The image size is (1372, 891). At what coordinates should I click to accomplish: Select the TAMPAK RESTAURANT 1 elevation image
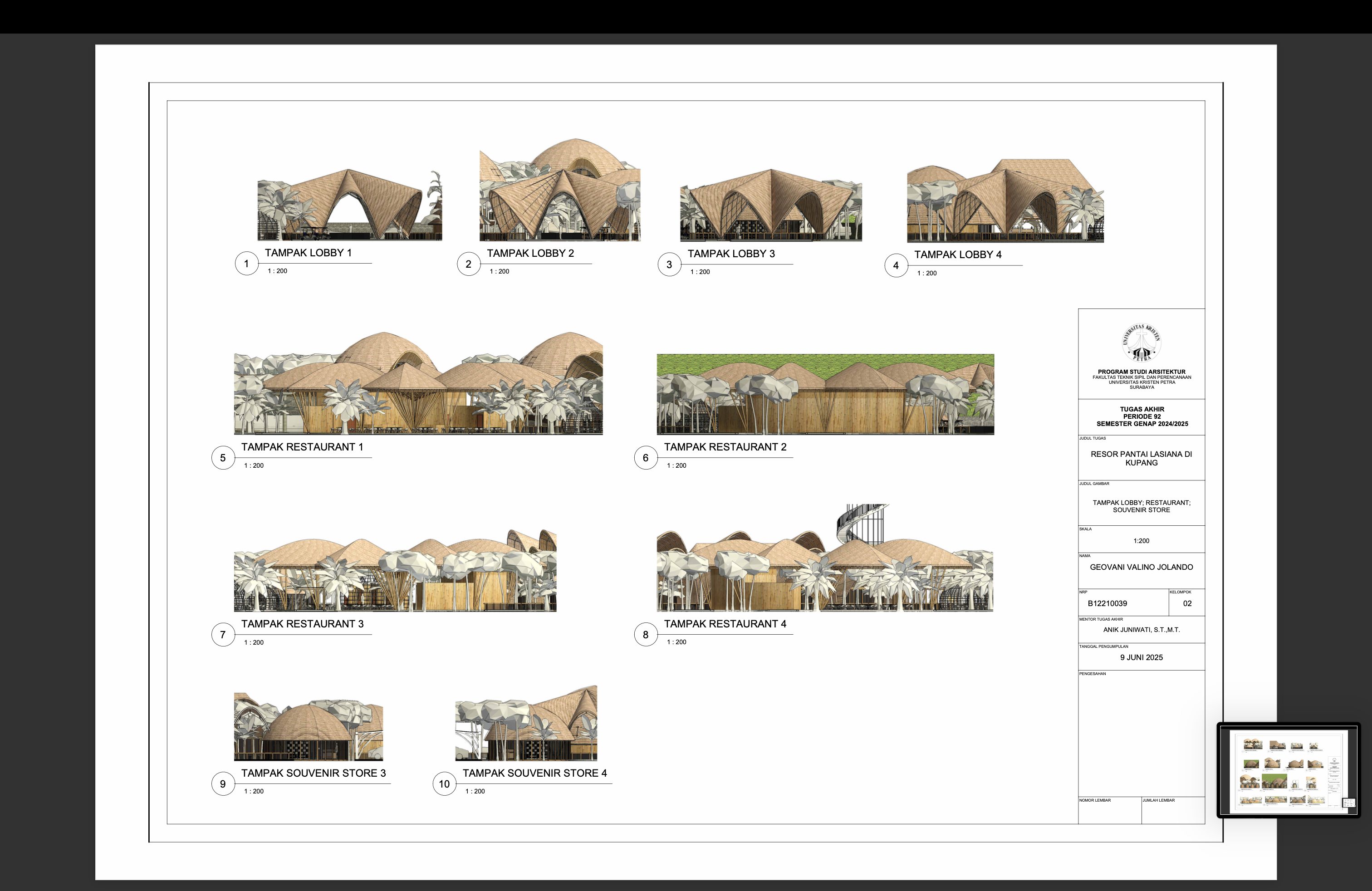pyautogui.click(x=418, y=384)
